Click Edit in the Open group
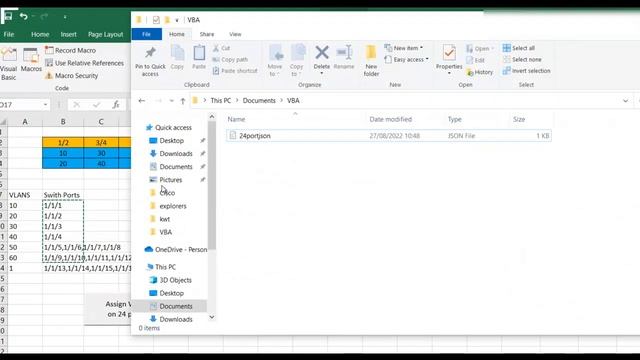The height and width of the screenshot is (360, 640). click(x=476, y=60)
